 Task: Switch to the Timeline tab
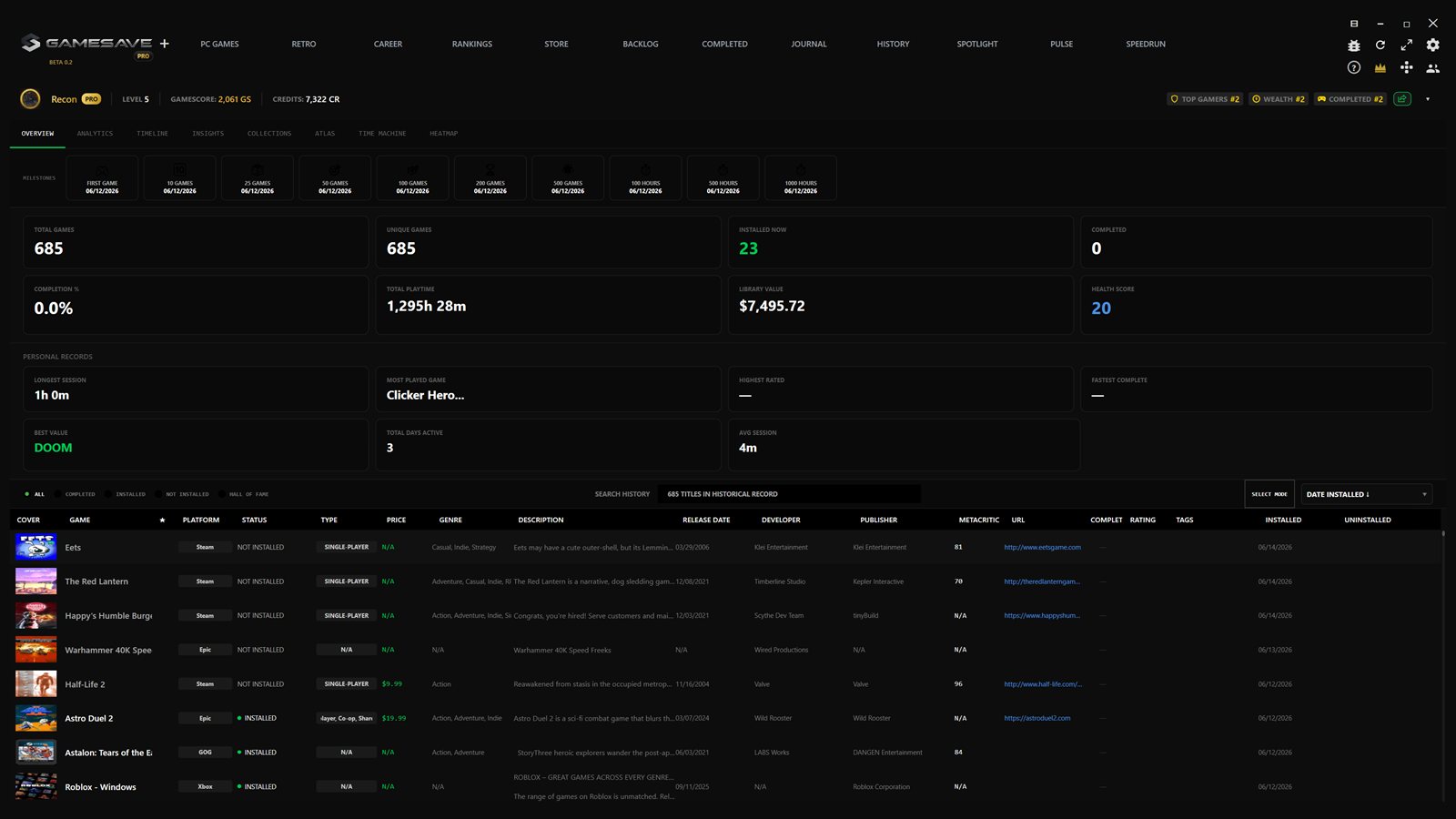(152, 134)
